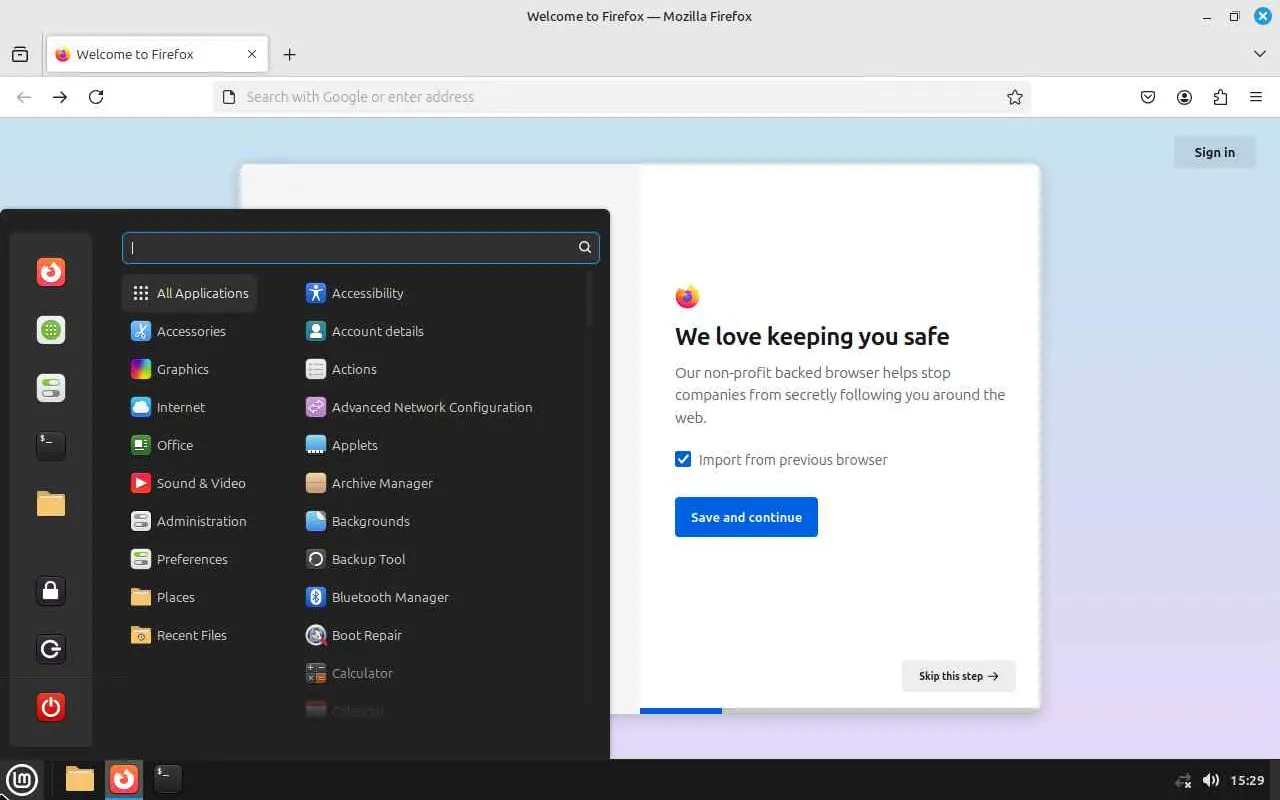Select the Graphics category
This screenshot has width=1280, height=800.
click(190, 369)
